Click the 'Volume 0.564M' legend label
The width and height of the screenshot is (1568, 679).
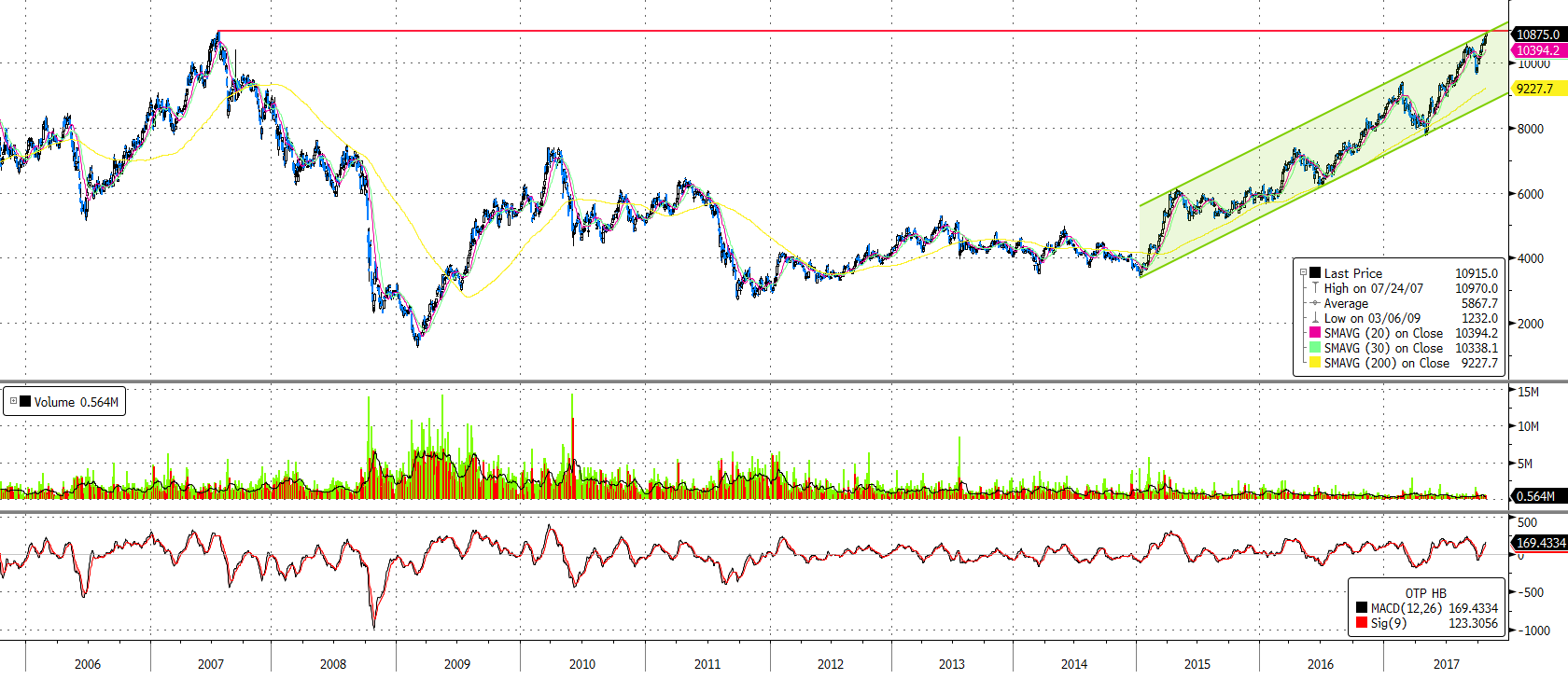tap(77, 402)
